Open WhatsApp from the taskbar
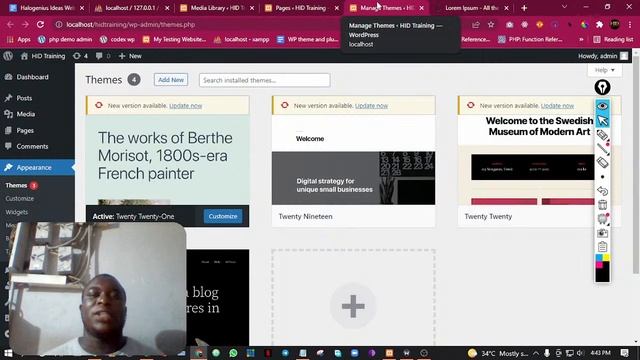The width and height of the screenshot is (640, 360). pos(233,353)
